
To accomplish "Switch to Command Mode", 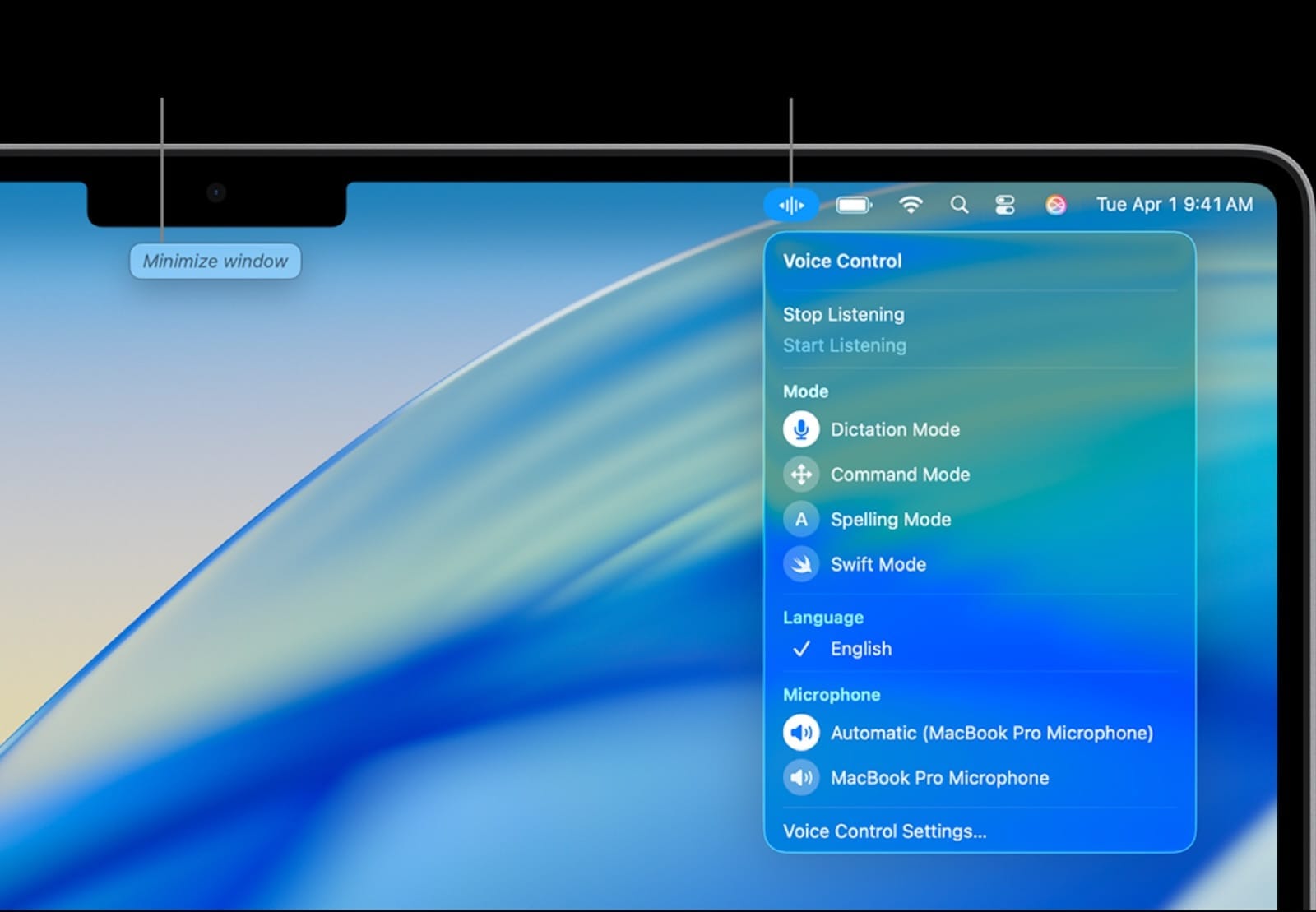I will click(x=899, y=475).
